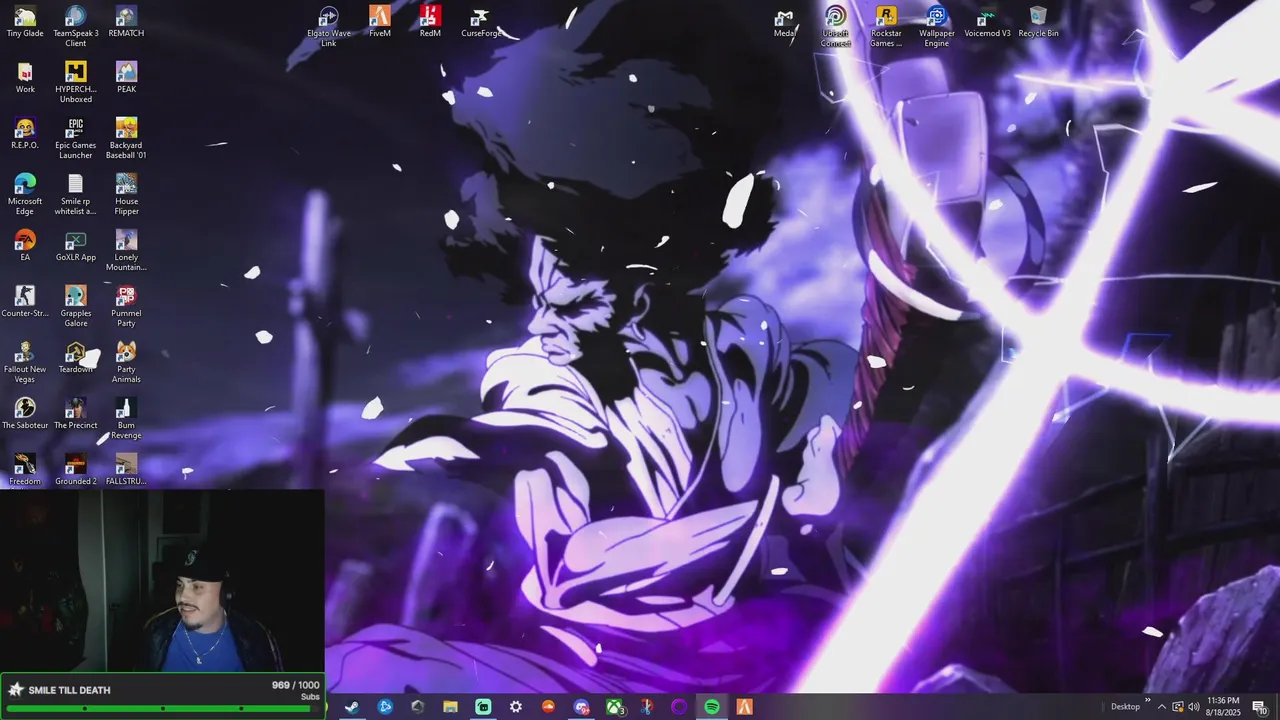The image size is (1280, 720).
Task: Open Spotify from the taskbar
Action: (712, 707)
